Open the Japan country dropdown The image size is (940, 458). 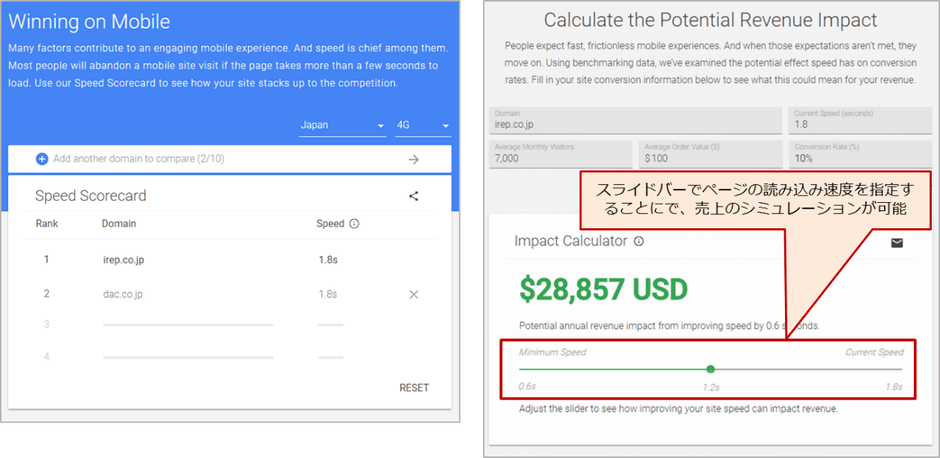(x=342, y=126)
